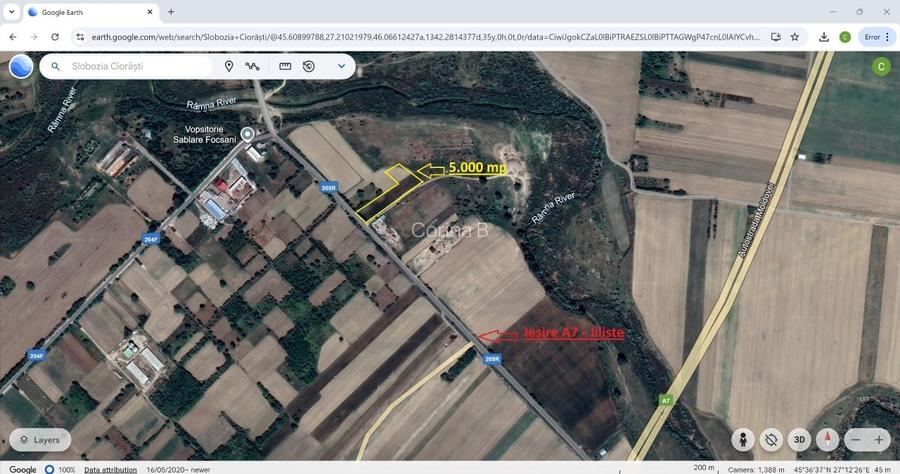Open the Layers panel
Image resolution: width=900 pixels, height=474 pixels.
point(40,439)
